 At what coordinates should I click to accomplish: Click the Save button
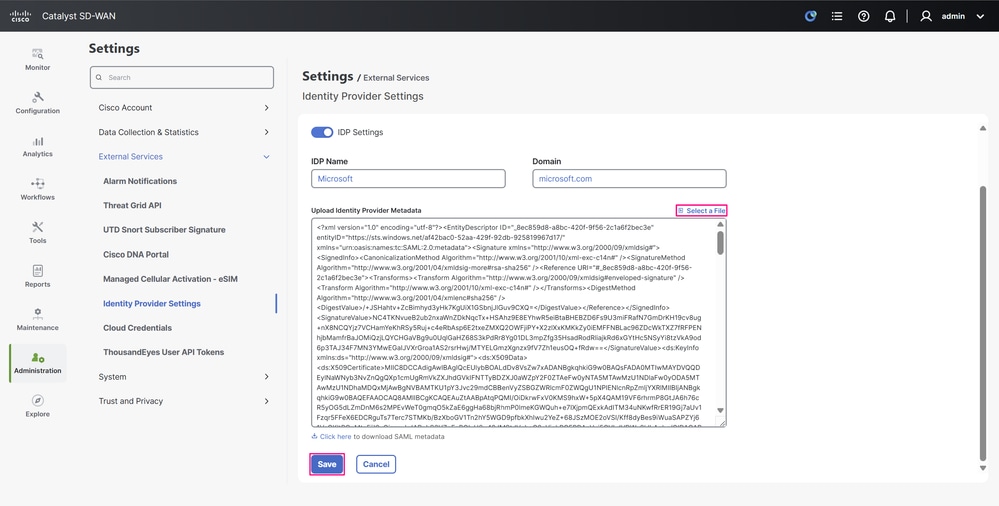[x=327, y=464]
